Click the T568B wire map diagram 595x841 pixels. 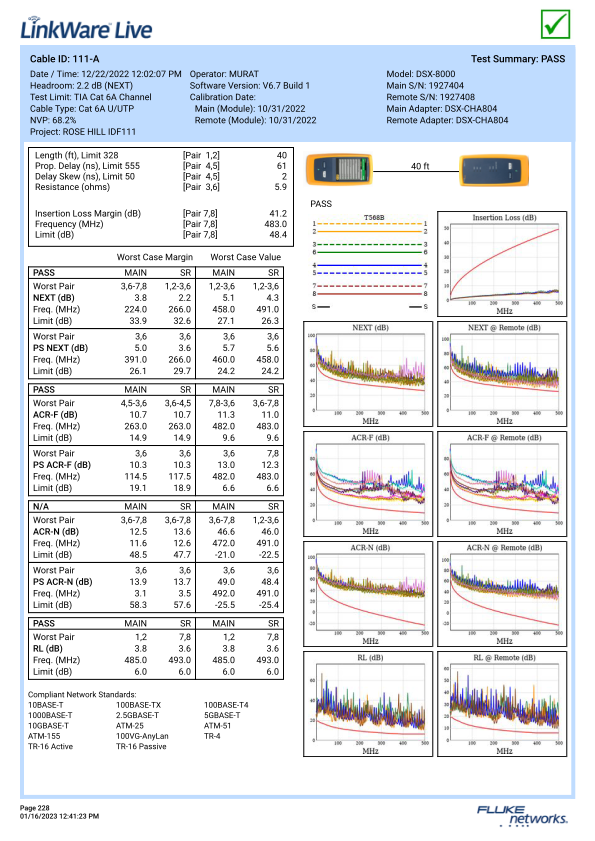[x=370, y=262]
